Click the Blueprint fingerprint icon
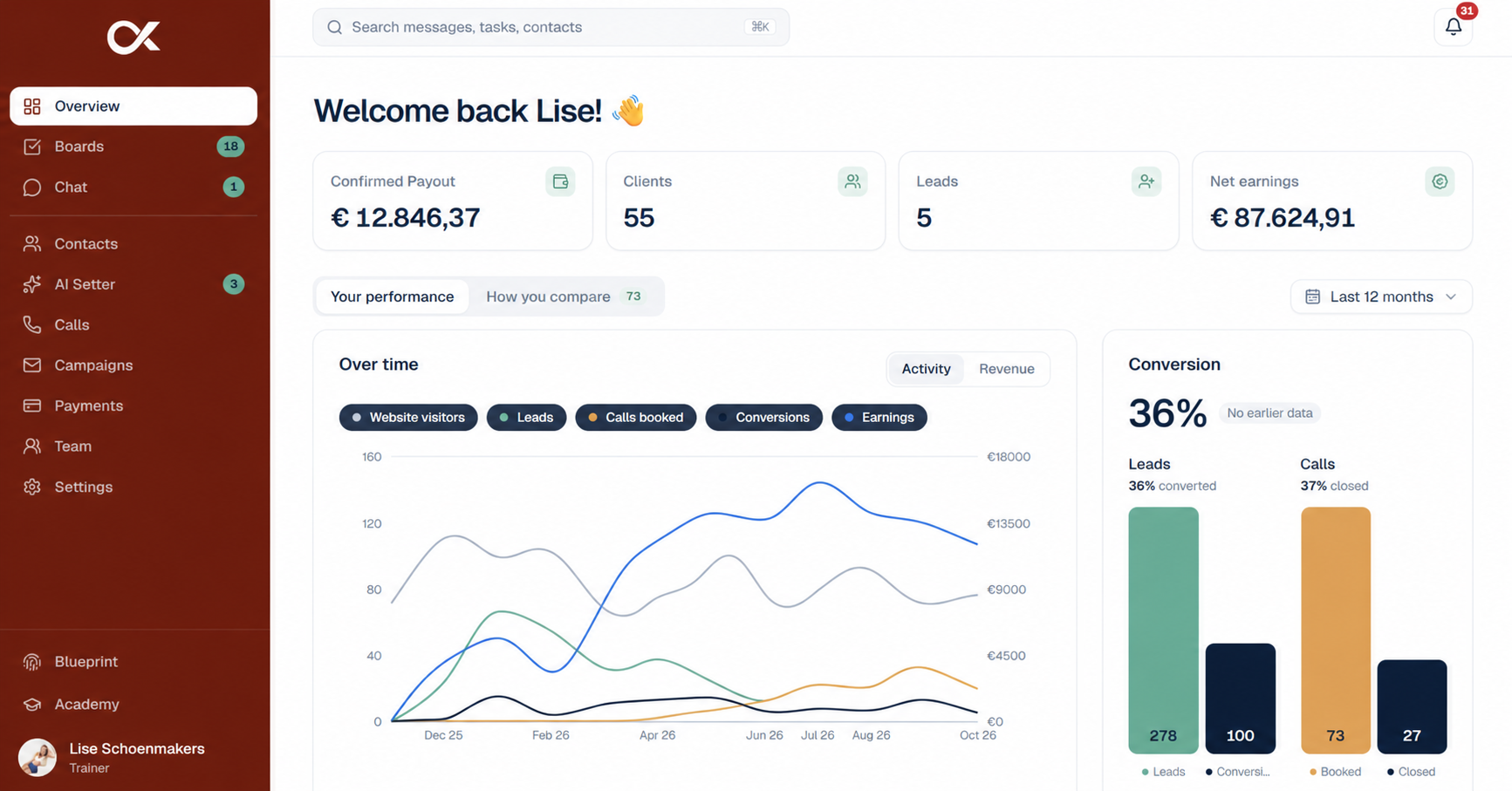This screenshot has width=1512, height=791. tap(32, 662)
